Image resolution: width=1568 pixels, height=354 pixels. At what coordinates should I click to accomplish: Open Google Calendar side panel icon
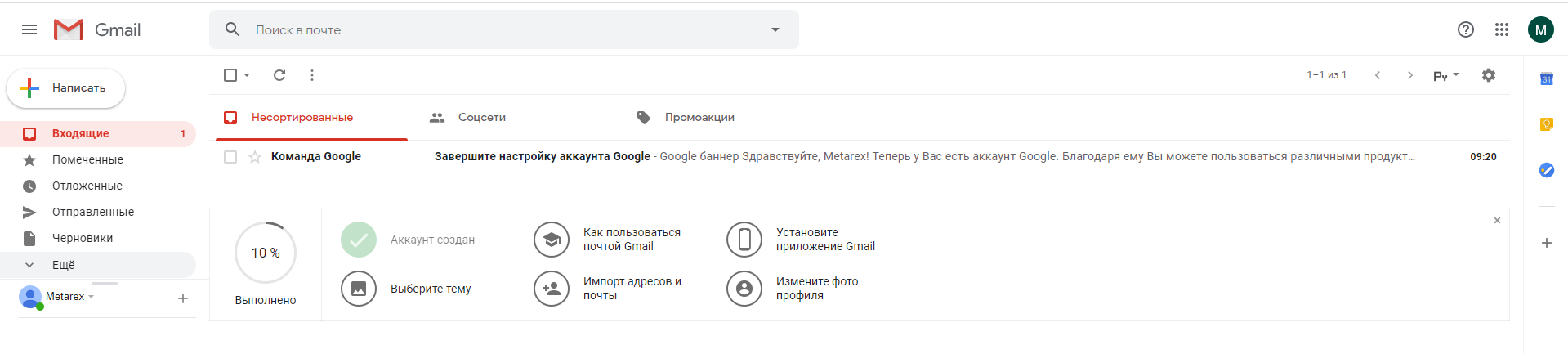coord(1546,78)
